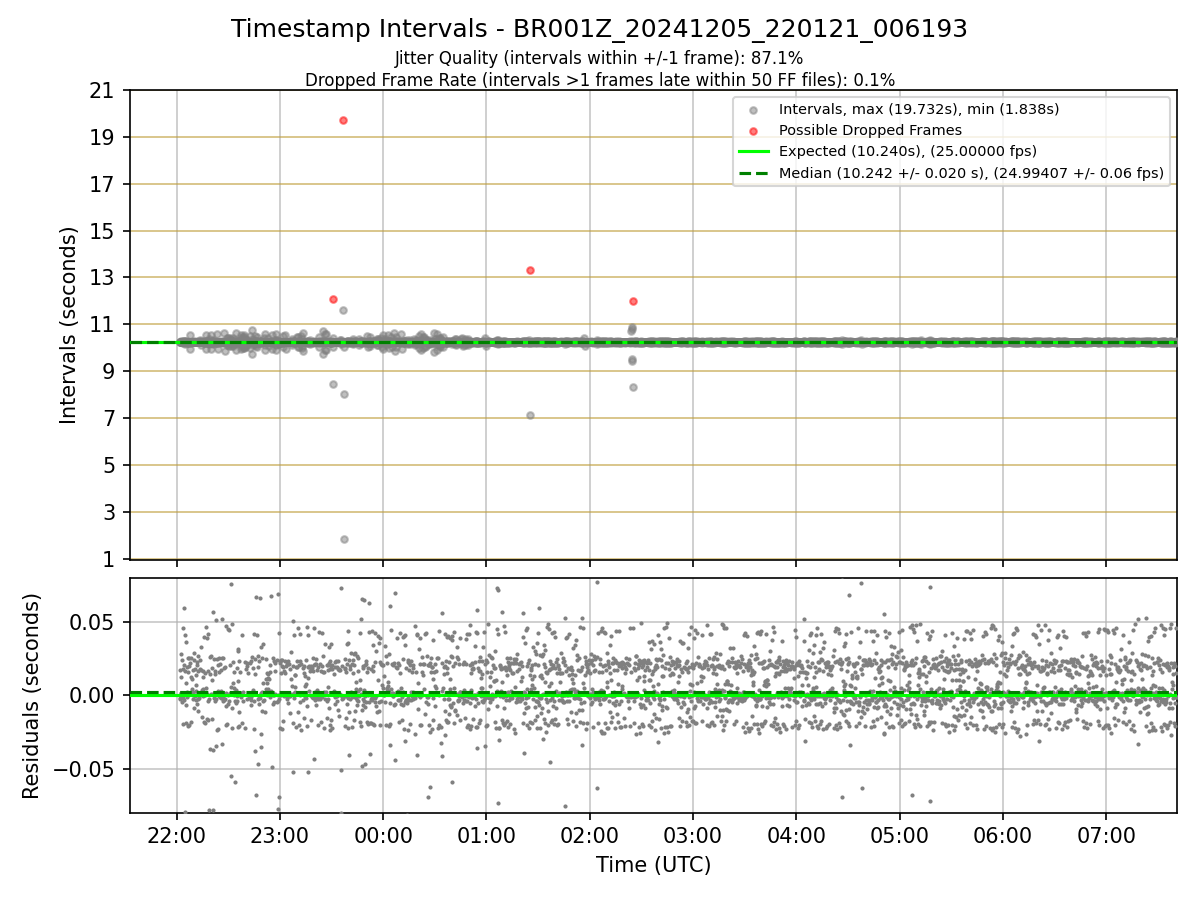
Task: Click the 'Time (UTC)' x-axis label
Action: (x=653, y=865)
